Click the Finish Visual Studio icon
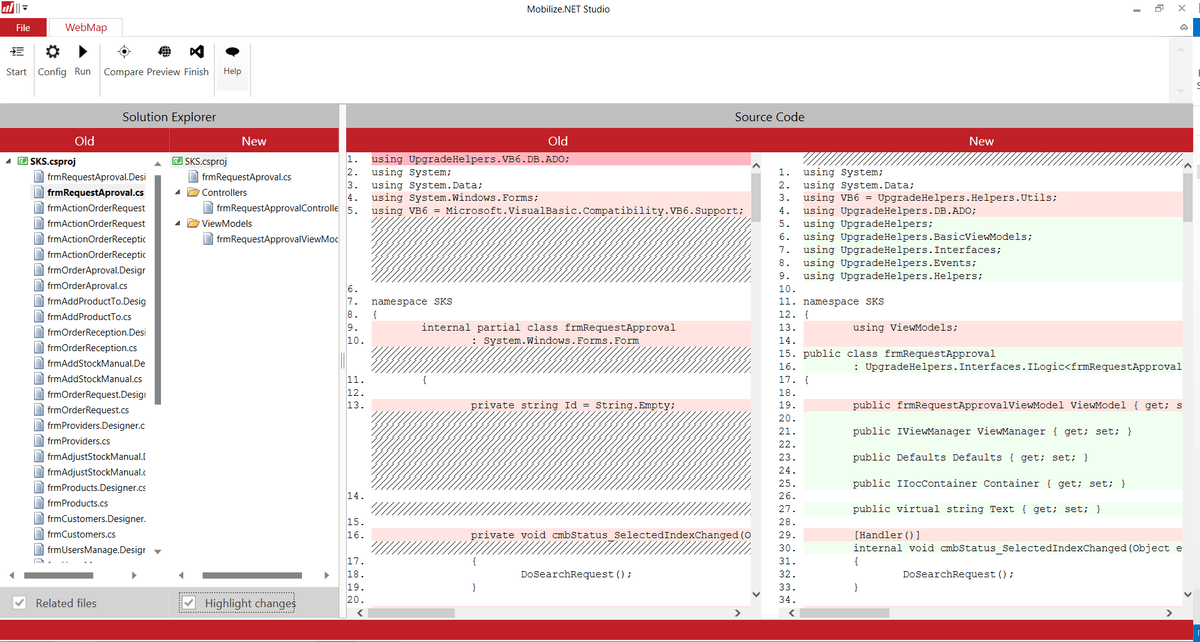The image size is (1200, 642). pyautogui.click(x=197, y=52)
